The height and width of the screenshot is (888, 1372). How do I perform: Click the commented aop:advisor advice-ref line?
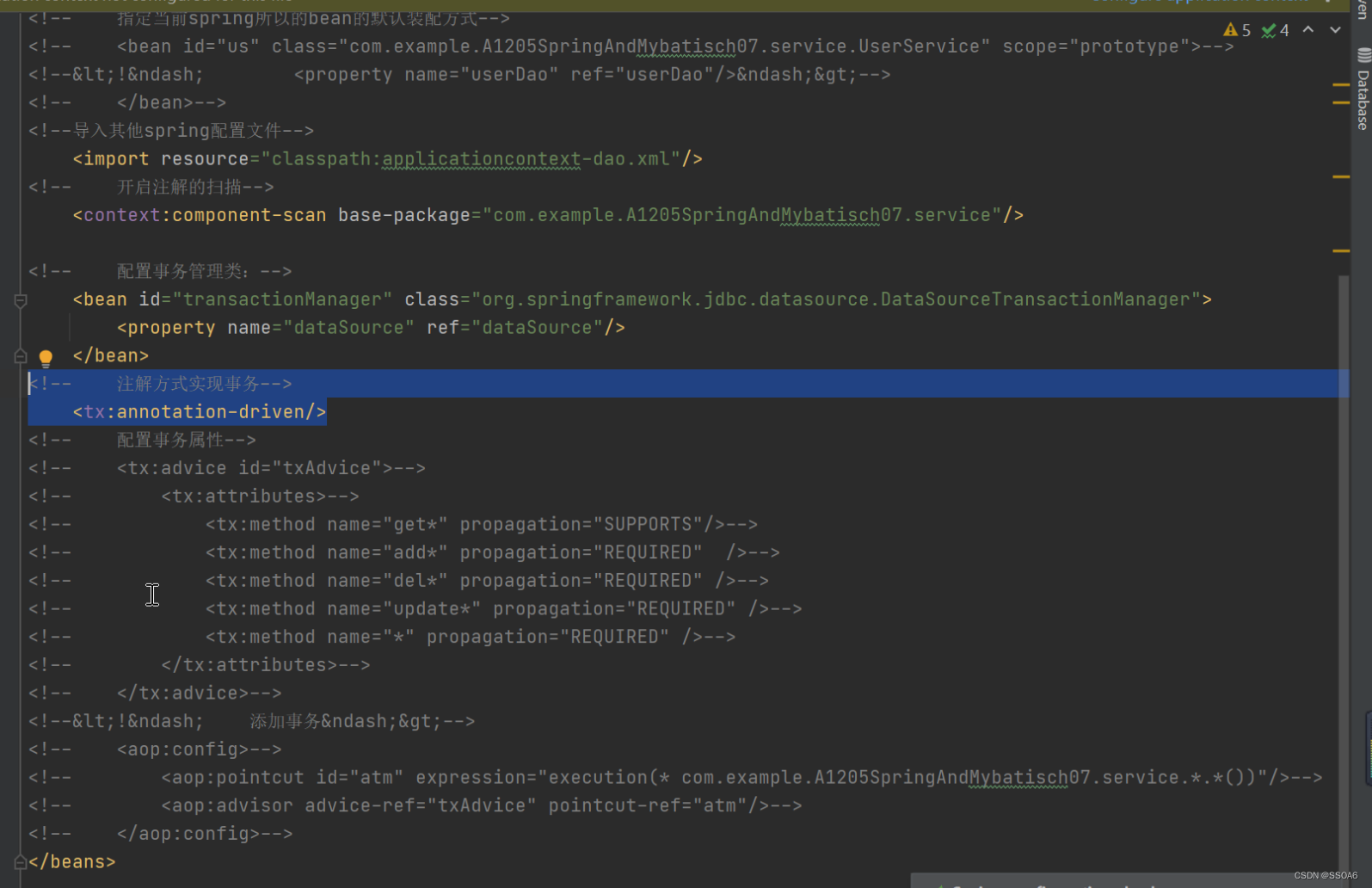[x=415, y=805]
